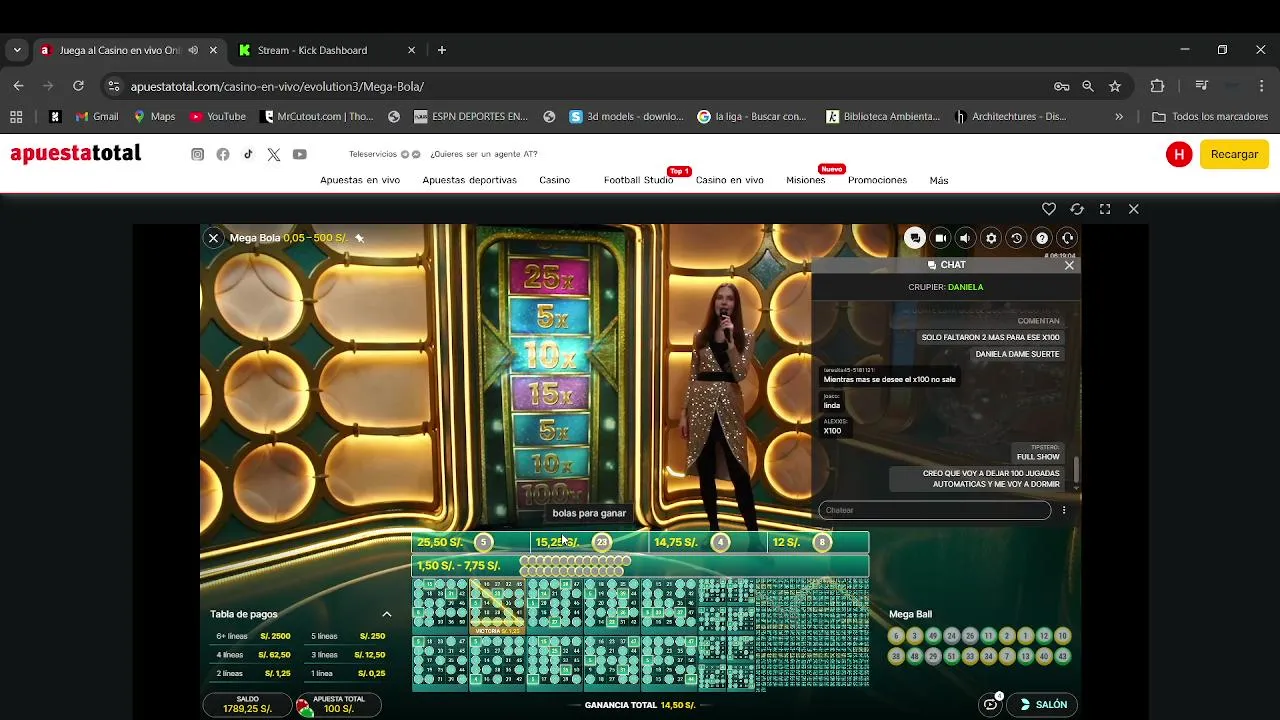Expand hidden bookmarks chevron

1119,116
